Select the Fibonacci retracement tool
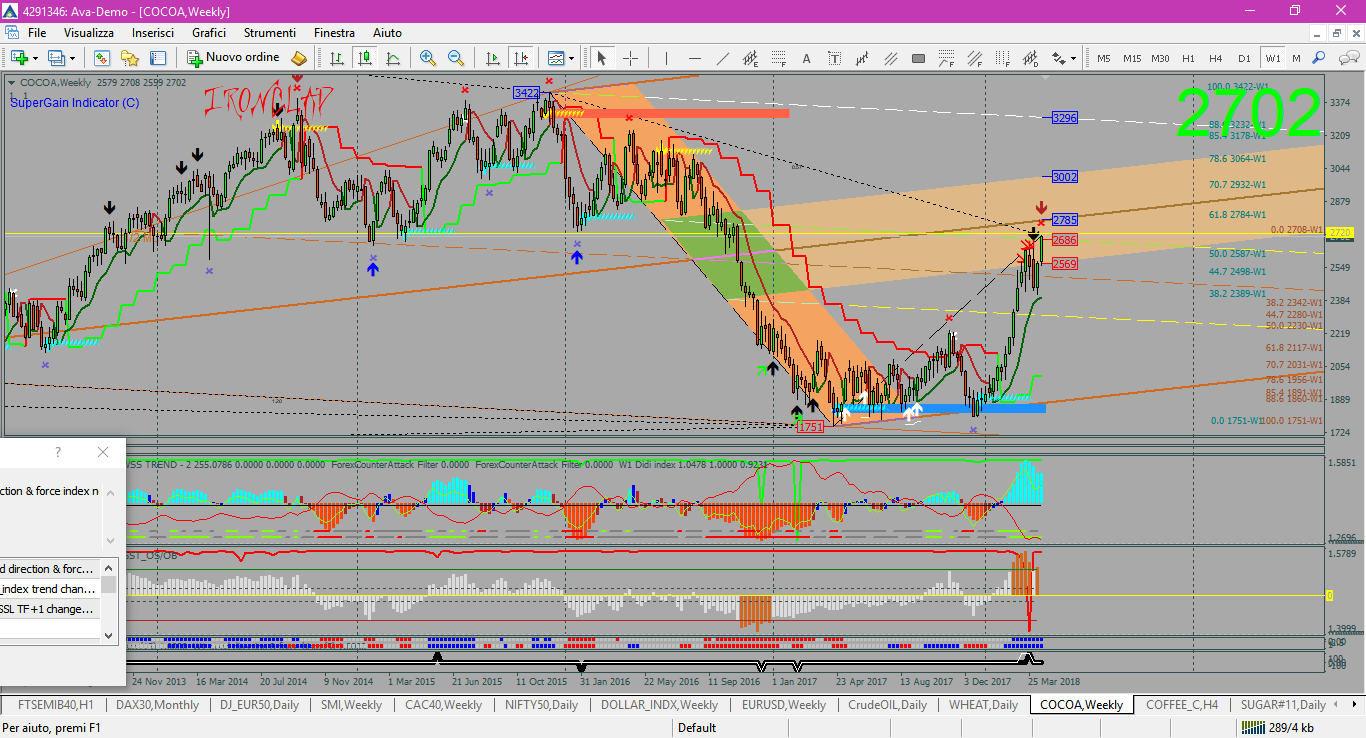The height and width of the screenshot is (738, 1366). [778, 58]
